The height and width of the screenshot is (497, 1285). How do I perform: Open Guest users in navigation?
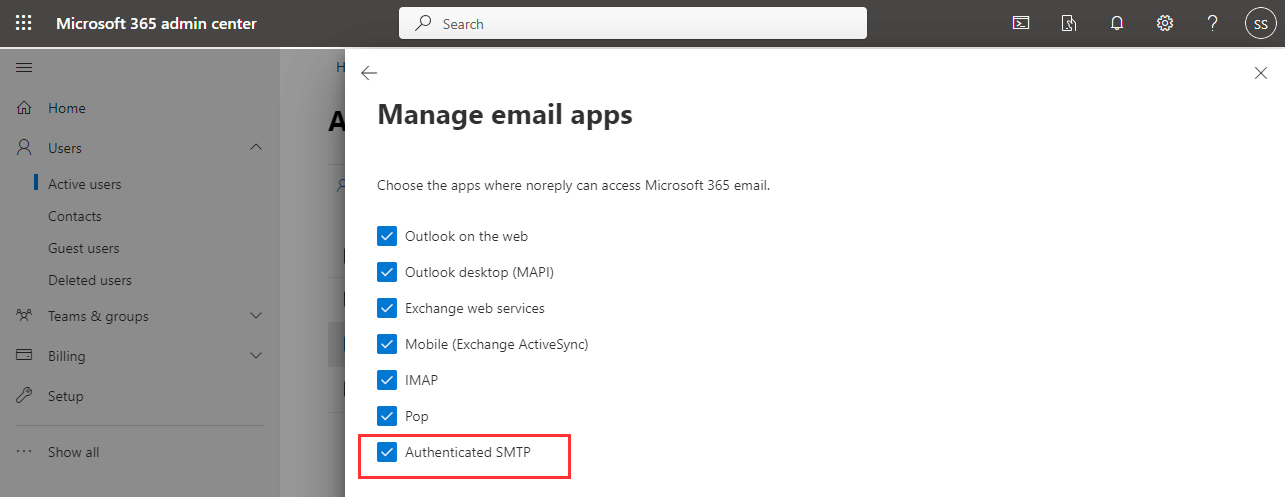pyautogui.click(x=84, y=248)
